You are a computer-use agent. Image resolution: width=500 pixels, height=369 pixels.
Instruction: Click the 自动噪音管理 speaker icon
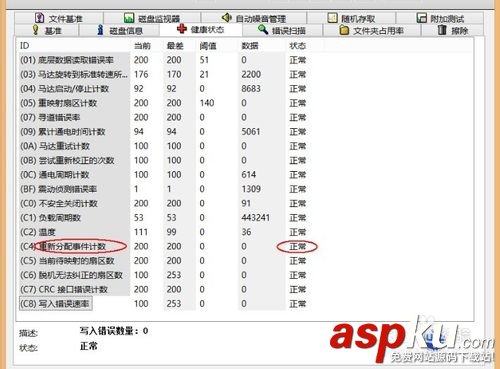pos(227,17)
